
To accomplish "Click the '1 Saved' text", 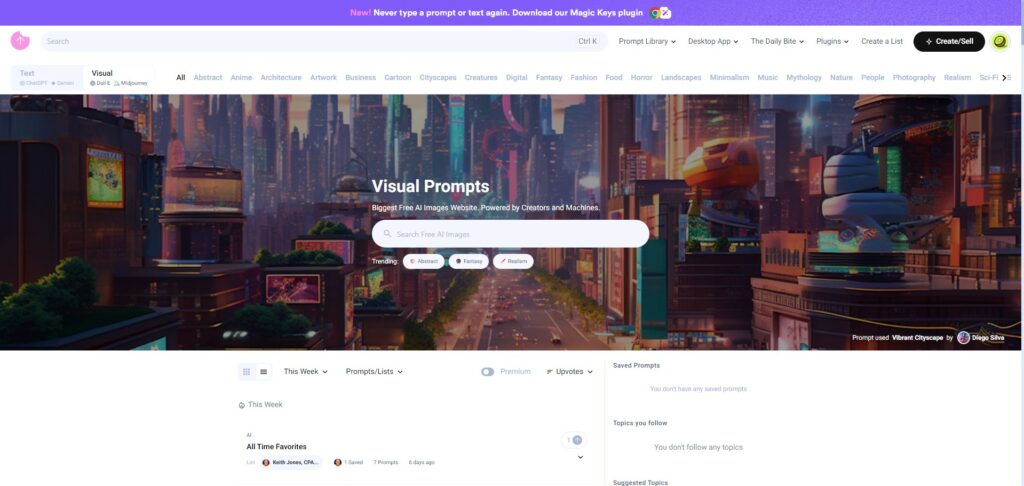I will coord(353,462).
